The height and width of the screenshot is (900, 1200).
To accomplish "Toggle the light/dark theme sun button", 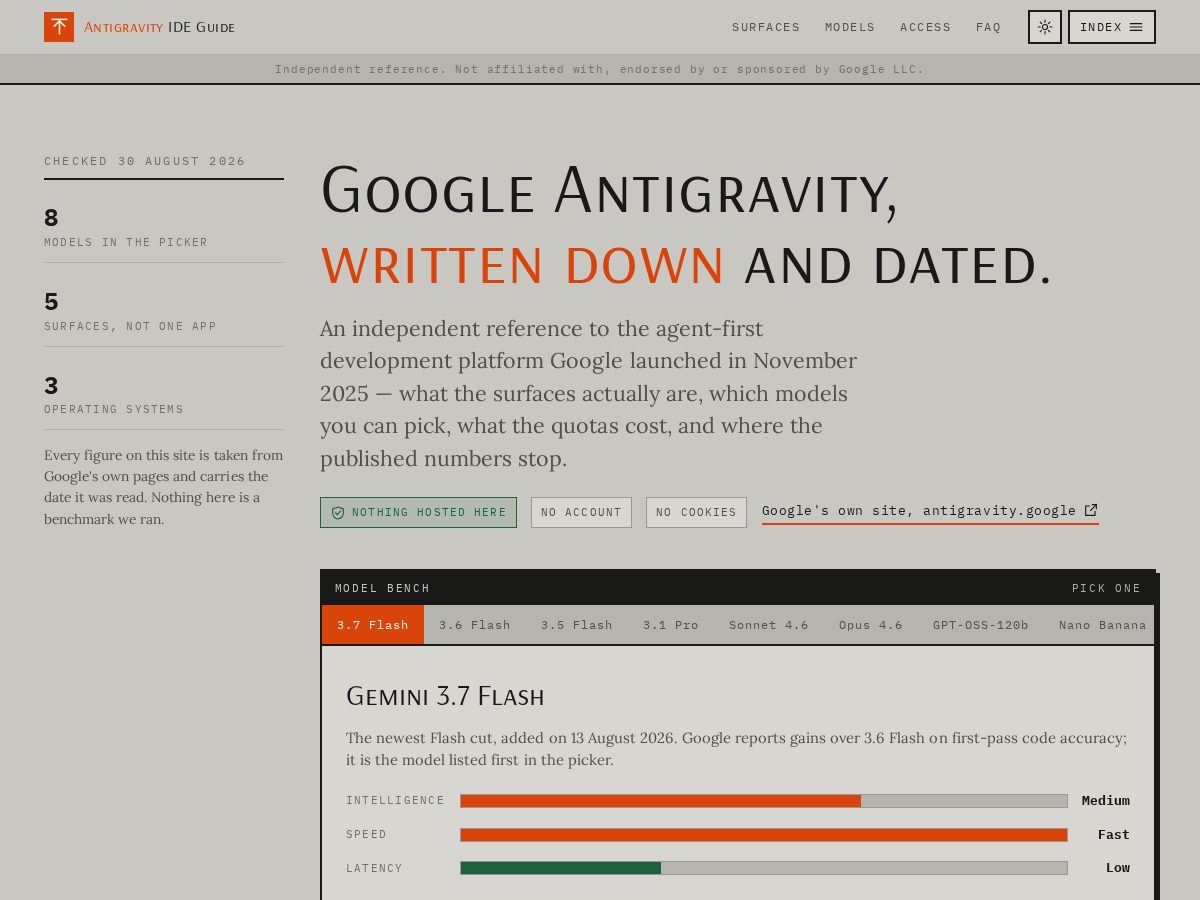I will (1045, 27).
